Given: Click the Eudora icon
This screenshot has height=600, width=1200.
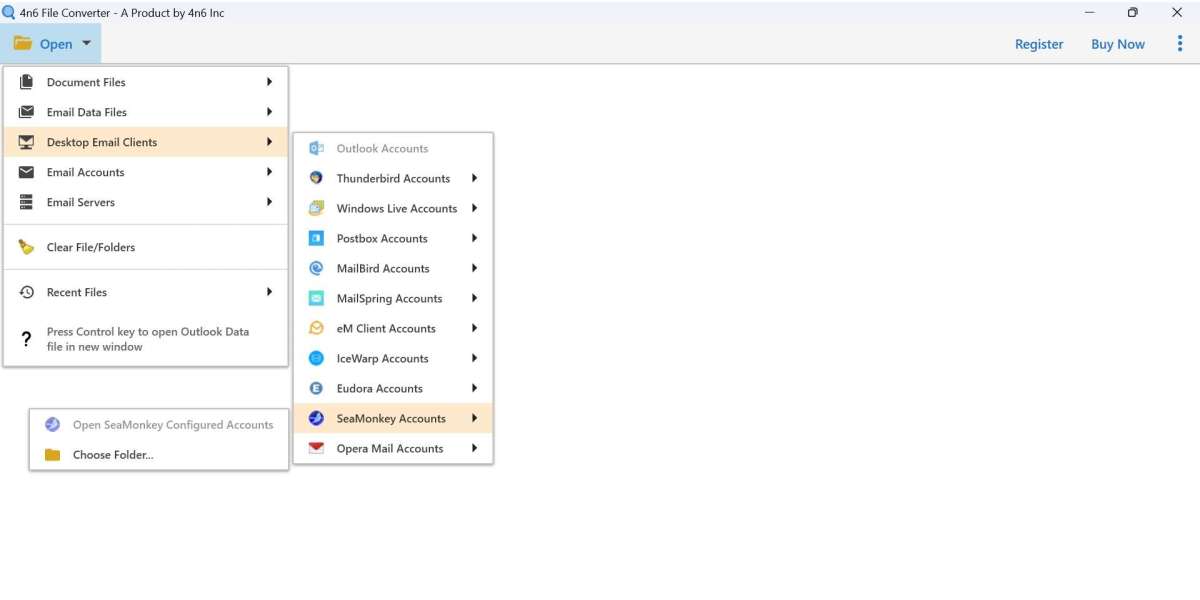Looking at the screenshot, I should 316,388.
